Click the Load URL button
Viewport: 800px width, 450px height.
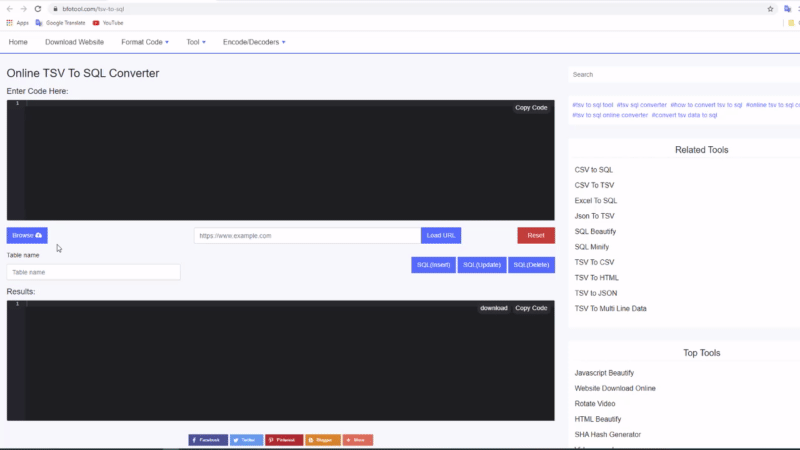441,236
